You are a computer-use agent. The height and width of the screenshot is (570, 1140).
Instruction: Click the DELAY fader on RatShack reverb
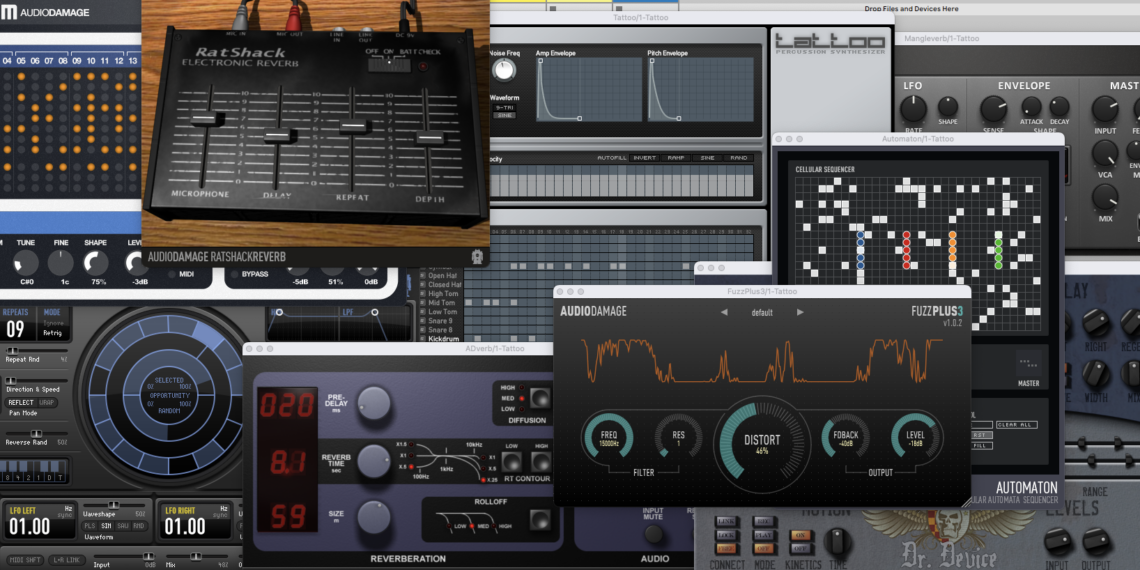[x=280, y=135]
